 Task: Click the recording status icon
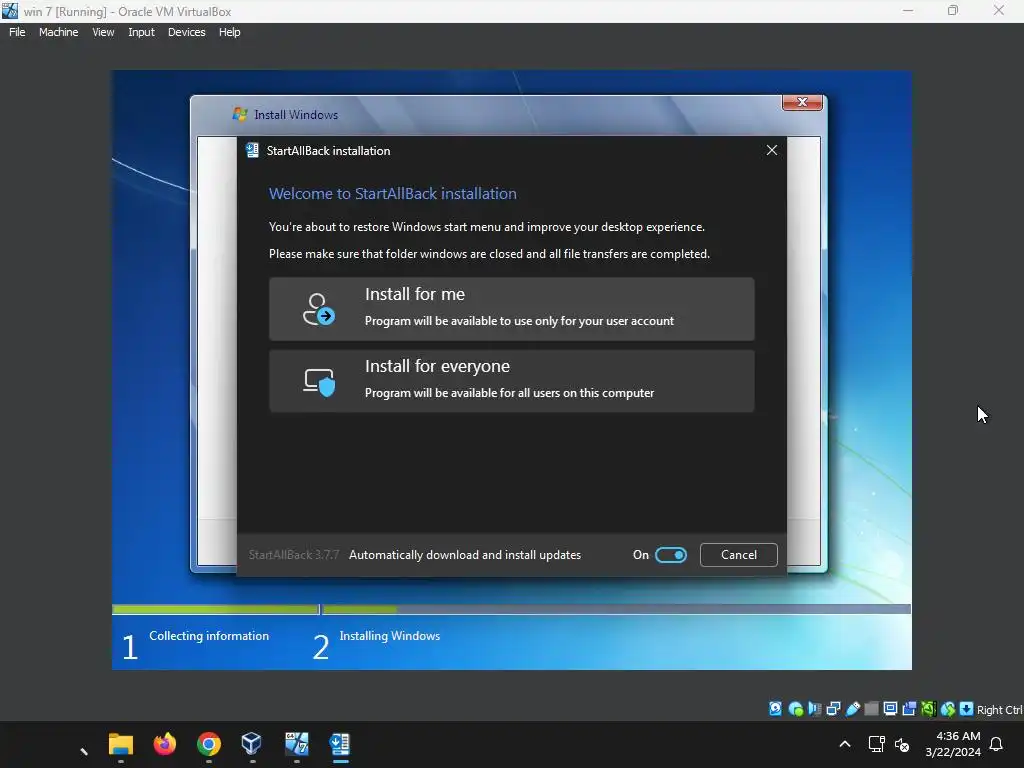pyautogui.click(x=909, y=709)
